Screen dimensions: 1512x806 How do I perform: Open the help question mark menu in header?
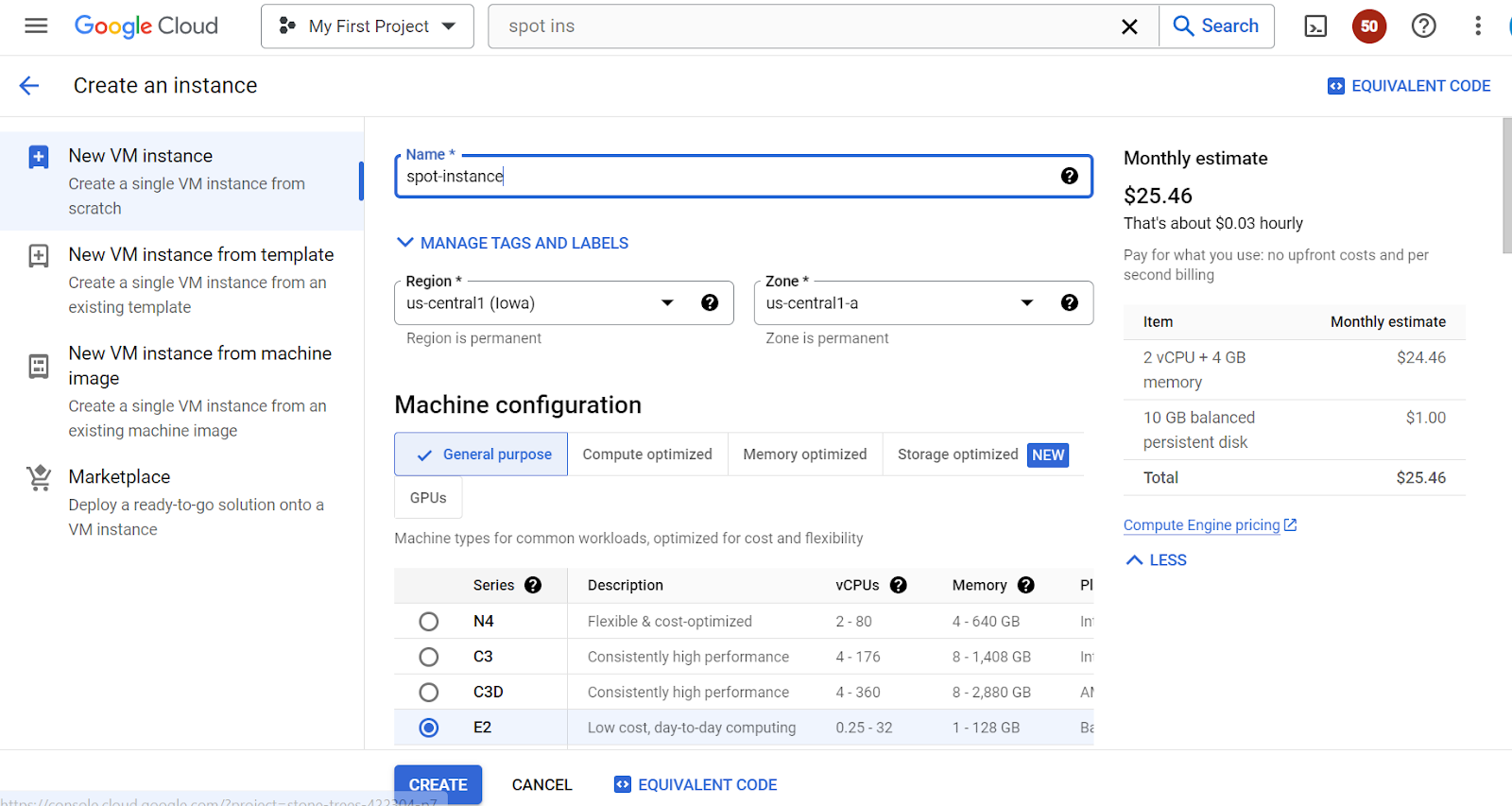tap(1424, 26)
